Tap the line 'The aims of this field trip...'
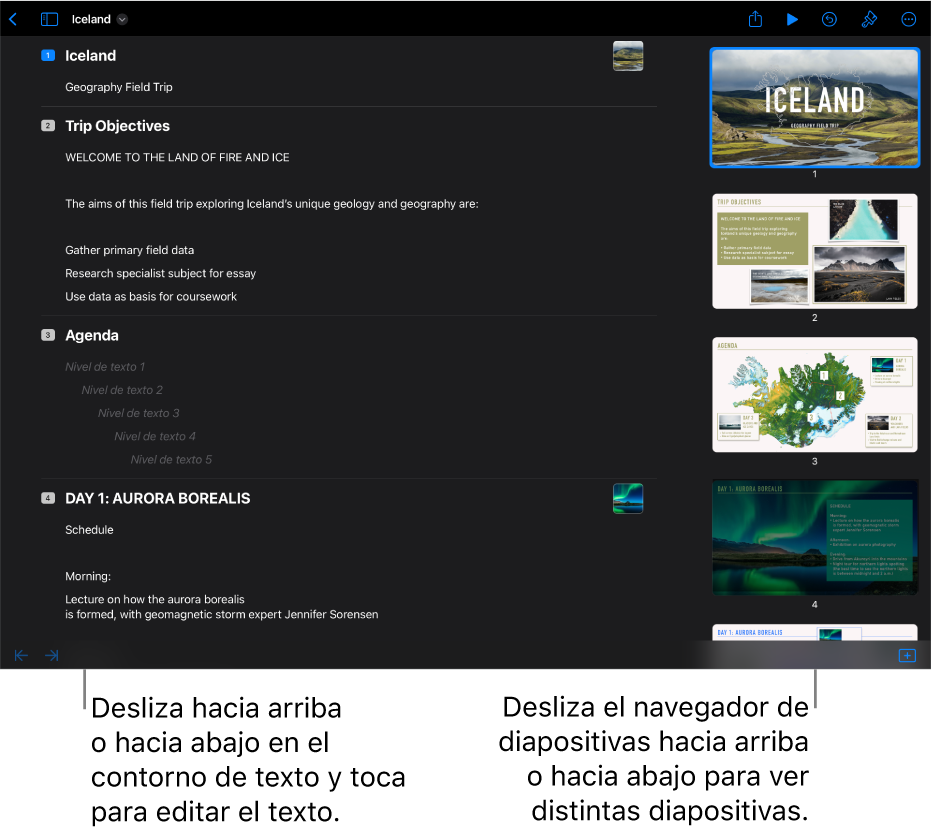 [272, 204]
